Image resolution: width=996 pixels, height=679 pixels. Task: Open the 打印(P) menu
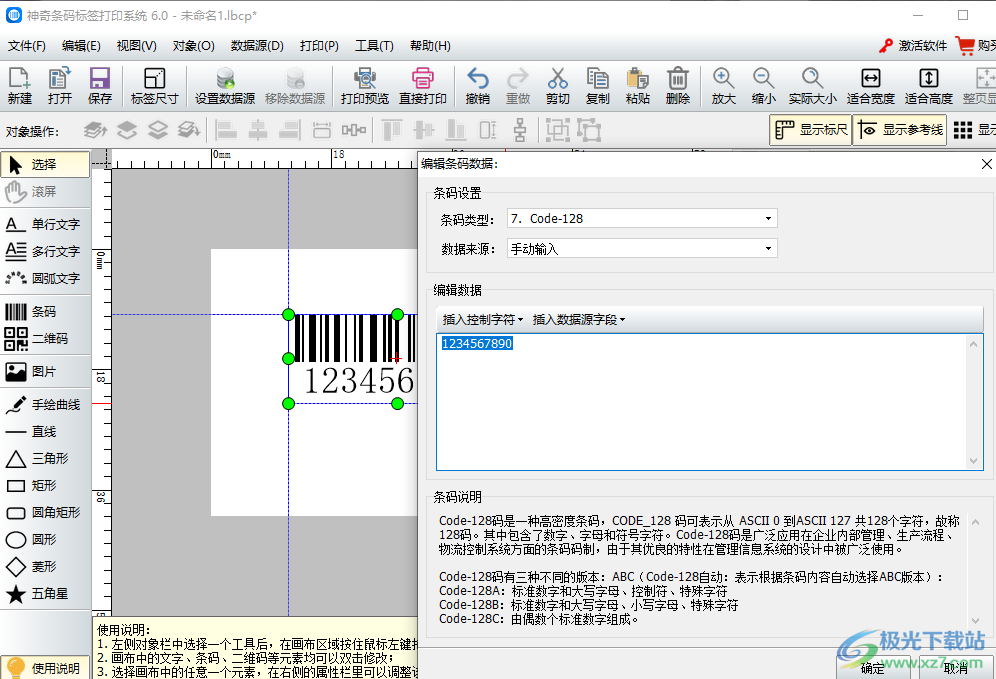click(320, 46)
